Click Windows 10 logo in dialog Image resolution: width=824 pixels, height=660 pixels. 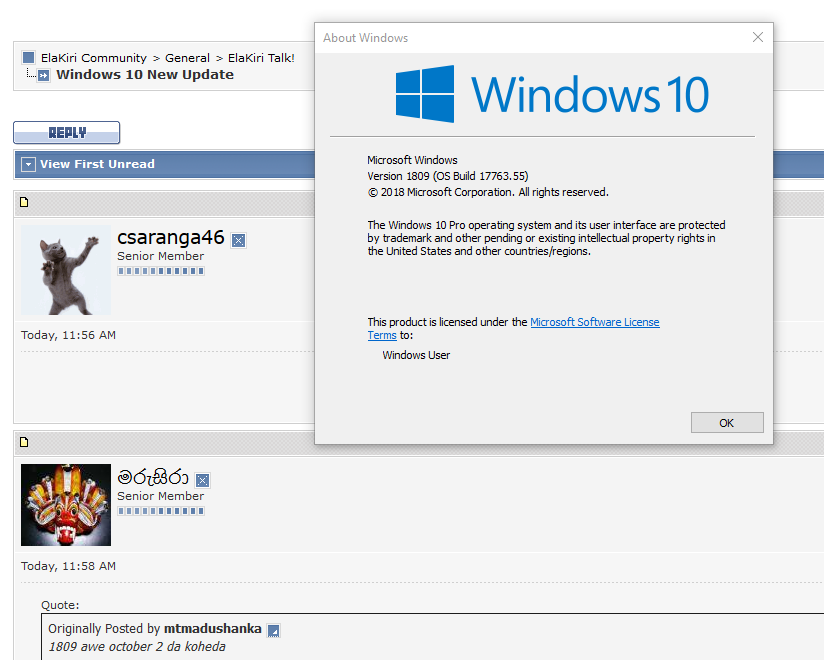tap(552, 94)
